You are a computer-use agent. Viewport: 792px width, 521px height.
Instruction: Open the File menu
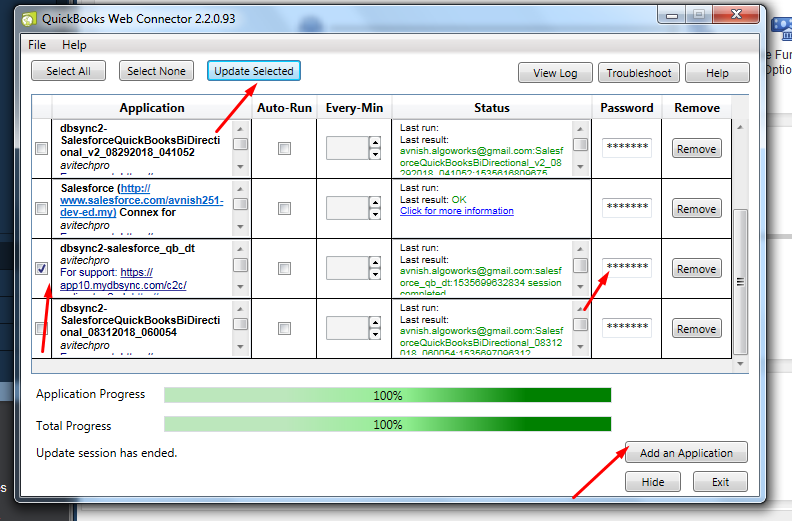37,45
